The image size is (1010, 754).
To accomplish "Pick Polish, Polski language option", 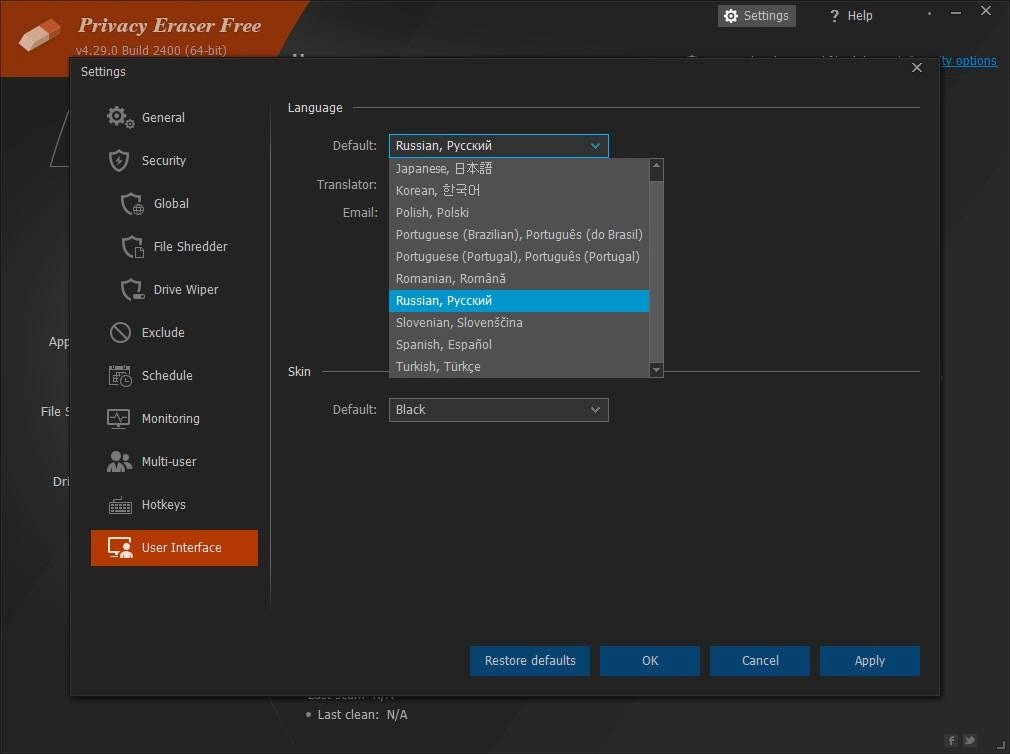I will [519, 212].
